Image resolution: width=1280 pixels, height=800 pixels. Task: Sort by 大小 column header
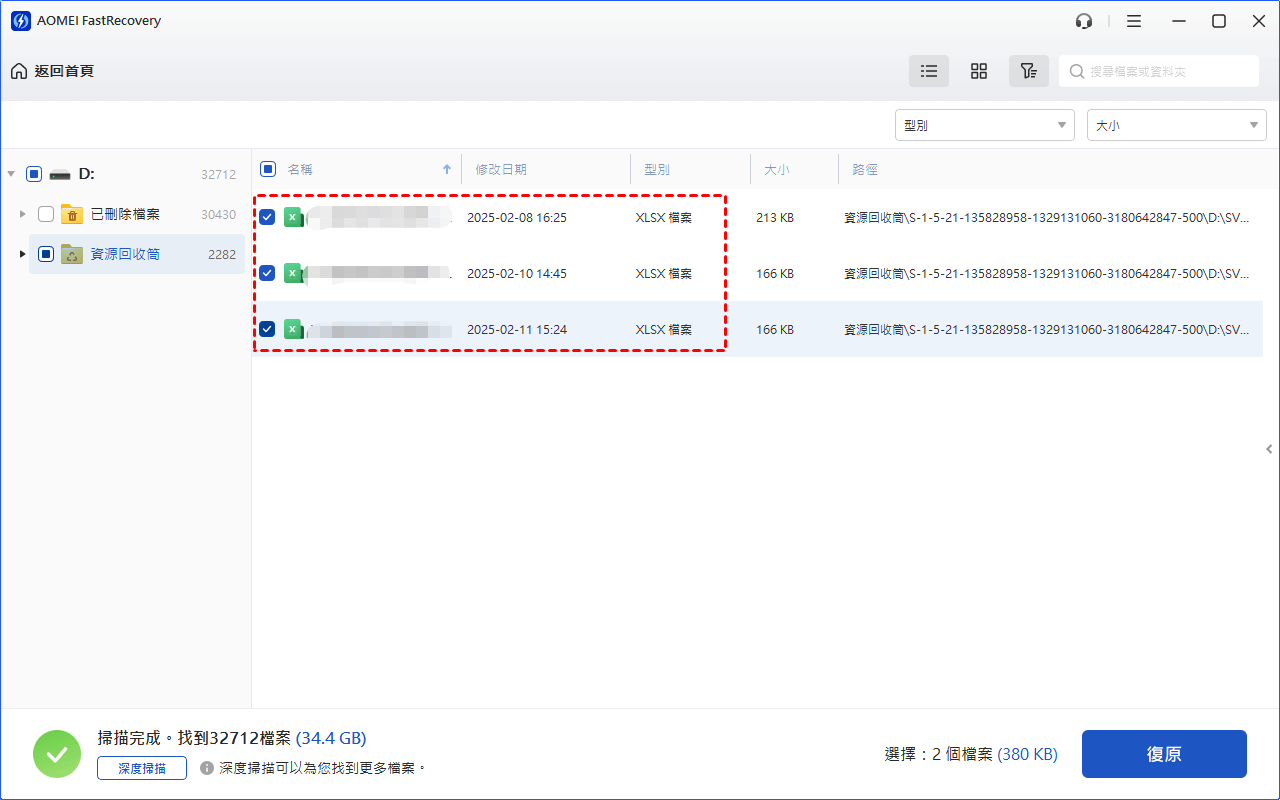[776, 170]
